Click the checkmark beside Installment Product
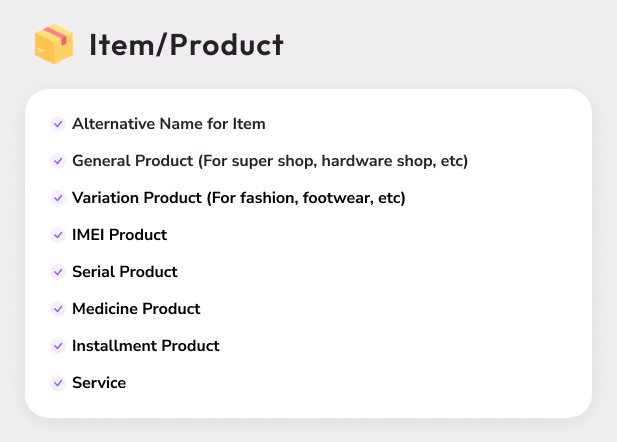 [x=58, y=346]
